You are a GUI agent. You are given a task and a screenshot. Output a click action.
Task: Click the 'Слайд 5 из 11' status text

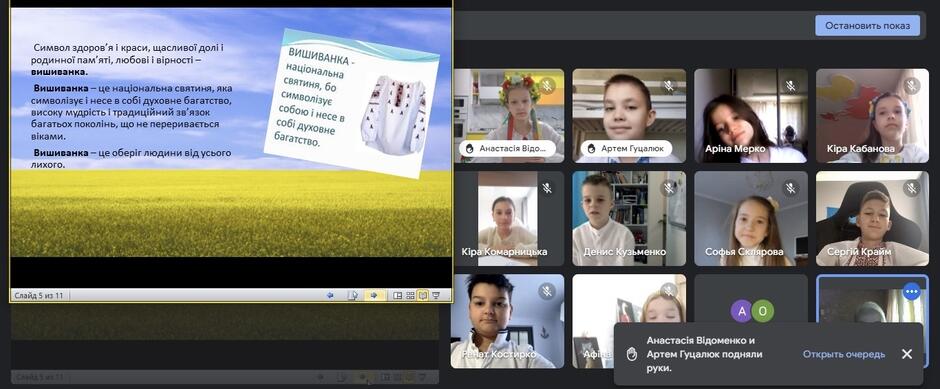(39, 295)
